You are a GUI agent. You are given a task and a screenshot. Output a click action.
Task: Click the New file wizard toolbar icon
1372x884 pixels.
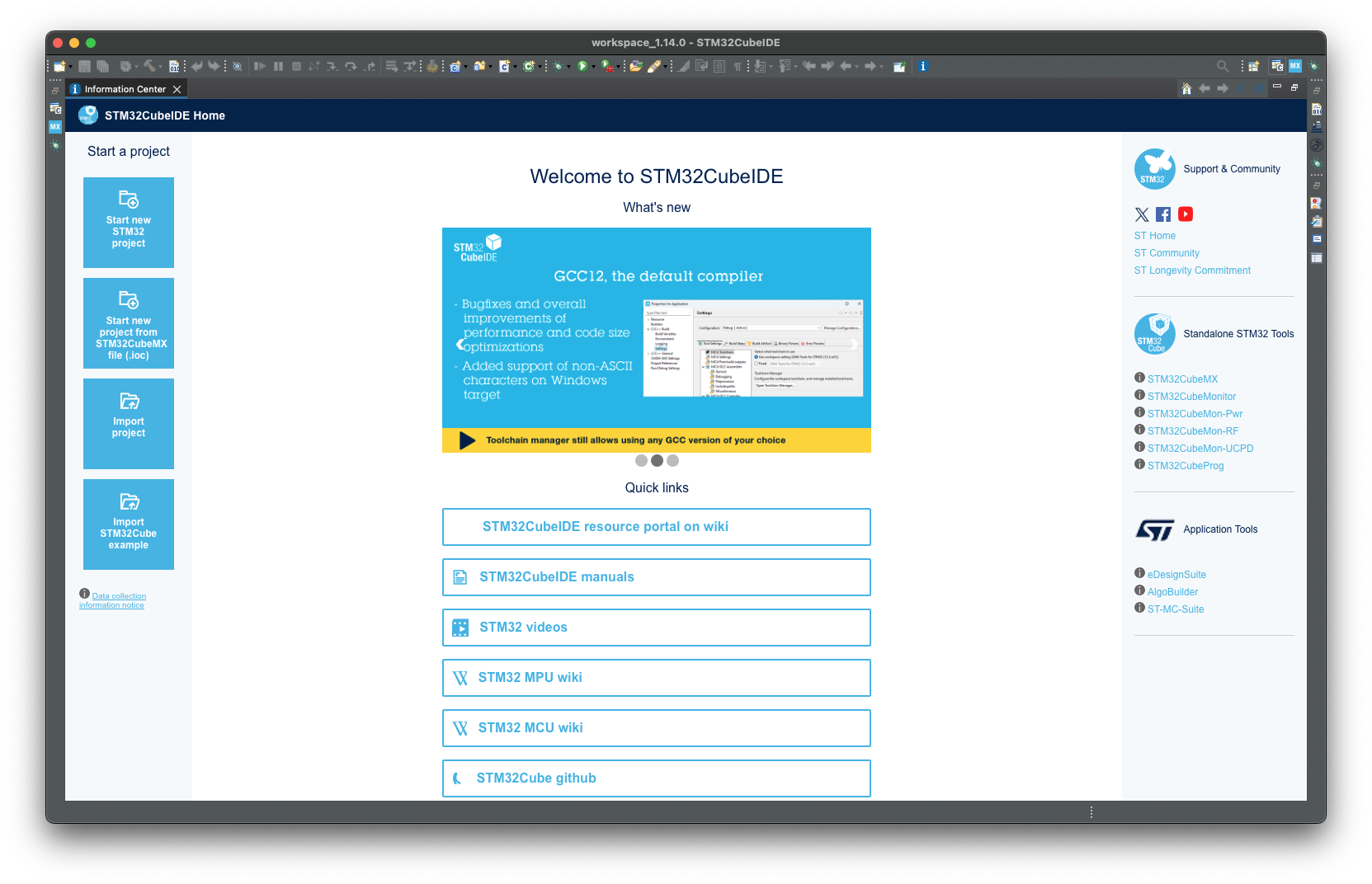point(59,66)
